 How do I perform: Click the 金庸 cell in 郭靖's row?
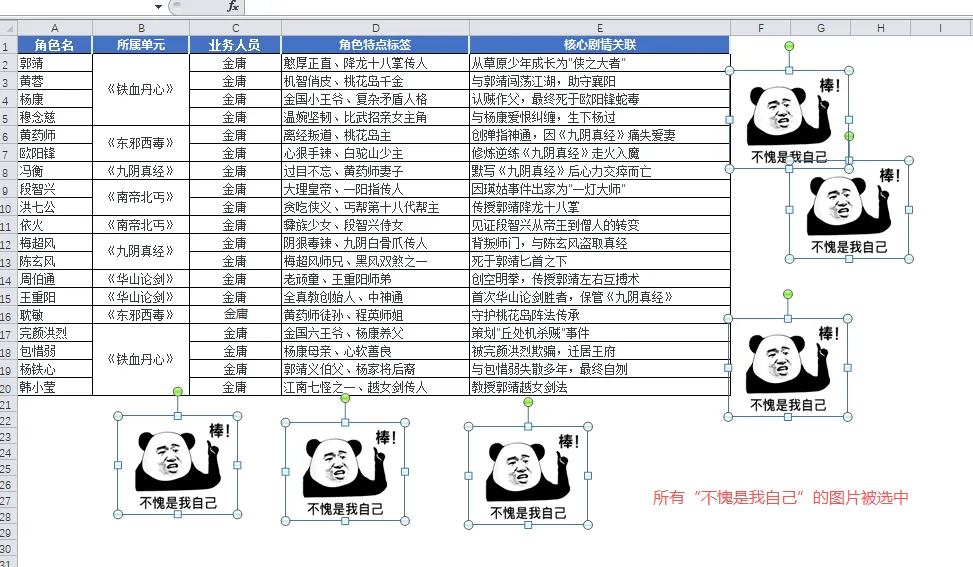point(235,63)
